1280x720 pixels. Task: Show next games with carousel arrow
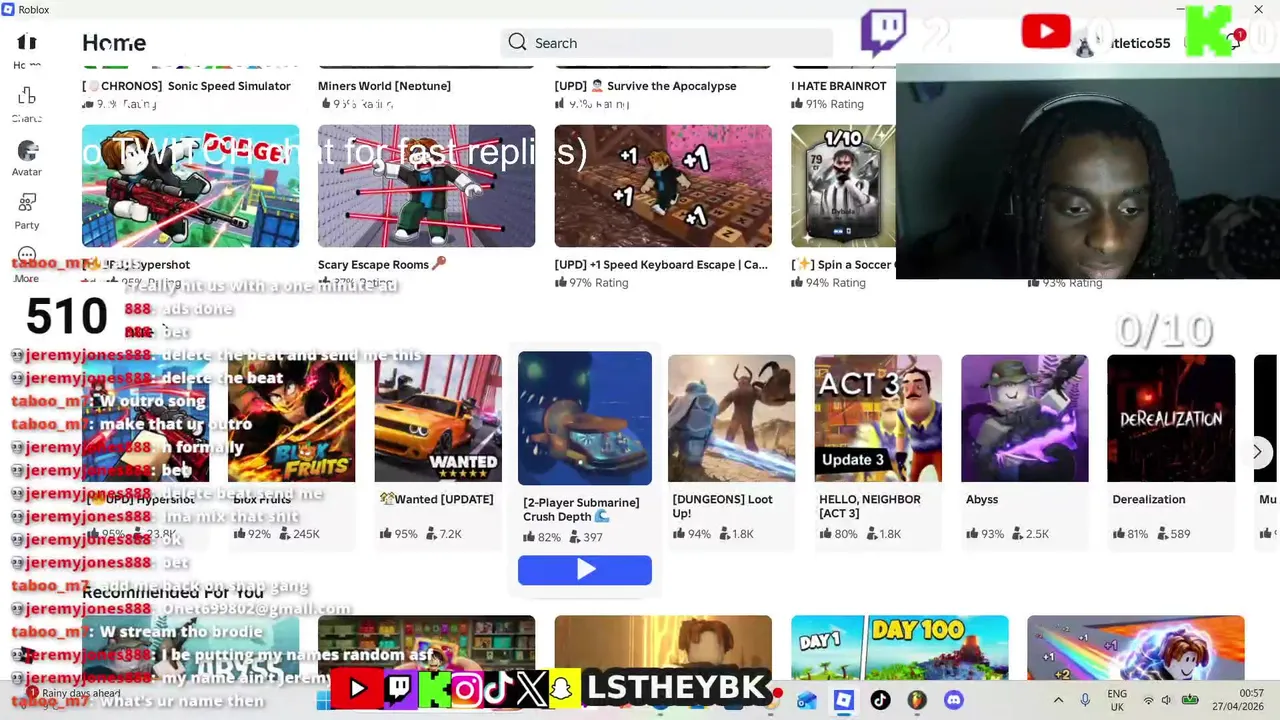tap(1257, 452)
